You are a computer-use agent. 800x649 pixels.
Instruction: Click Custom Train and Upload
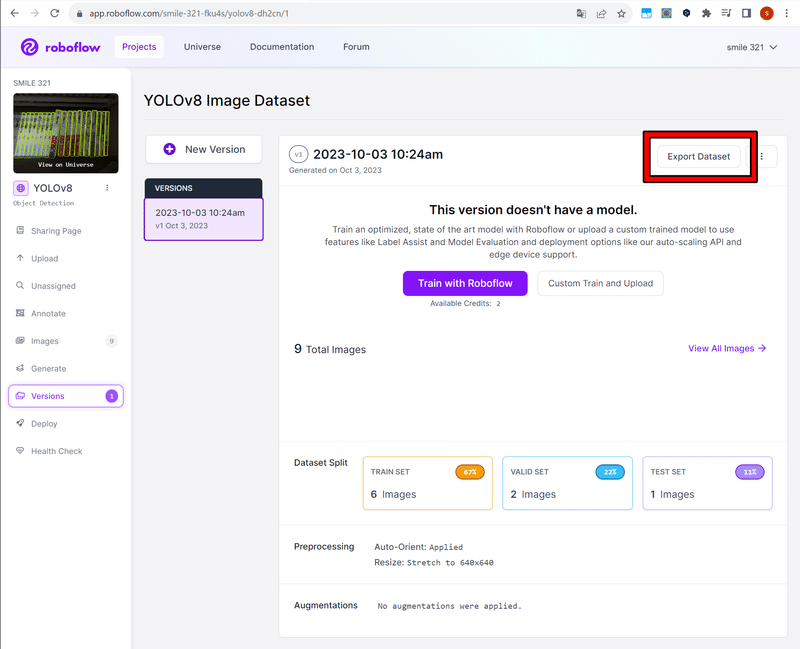601,283
